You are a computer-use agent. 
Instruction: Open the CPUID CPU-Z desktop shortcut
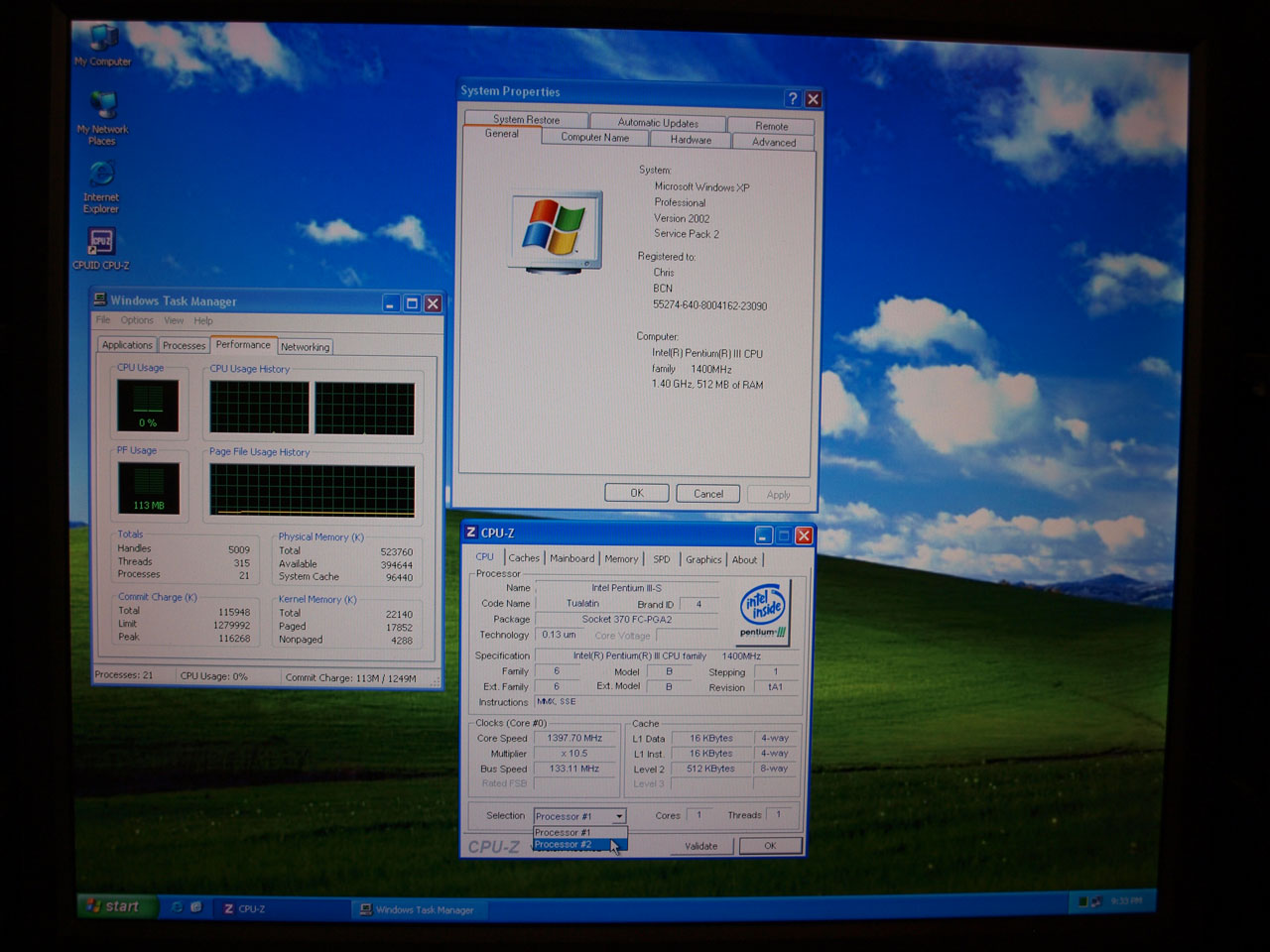[101, 249]
